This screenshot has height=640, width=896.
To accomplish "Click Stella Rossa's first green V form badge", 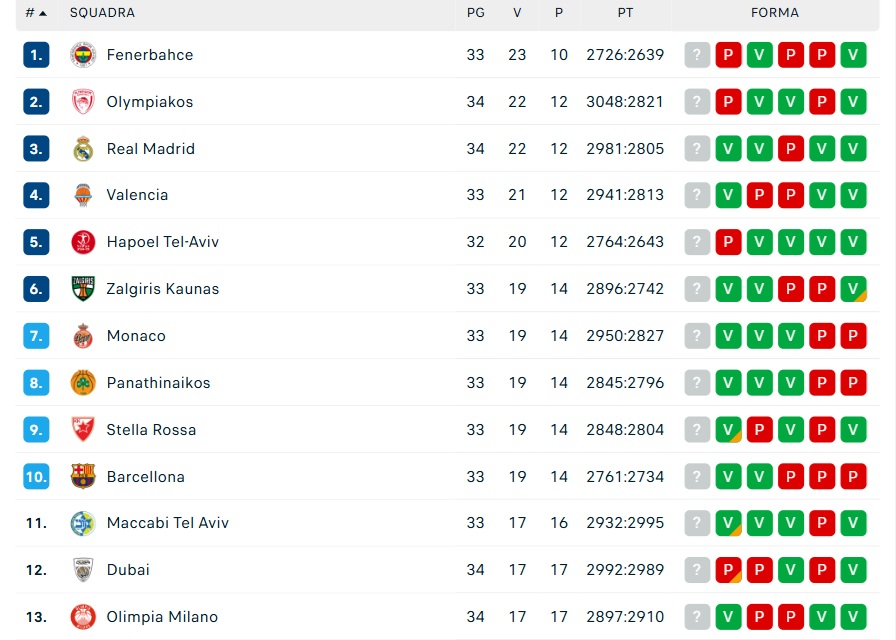I will click(x=728, y=430).
